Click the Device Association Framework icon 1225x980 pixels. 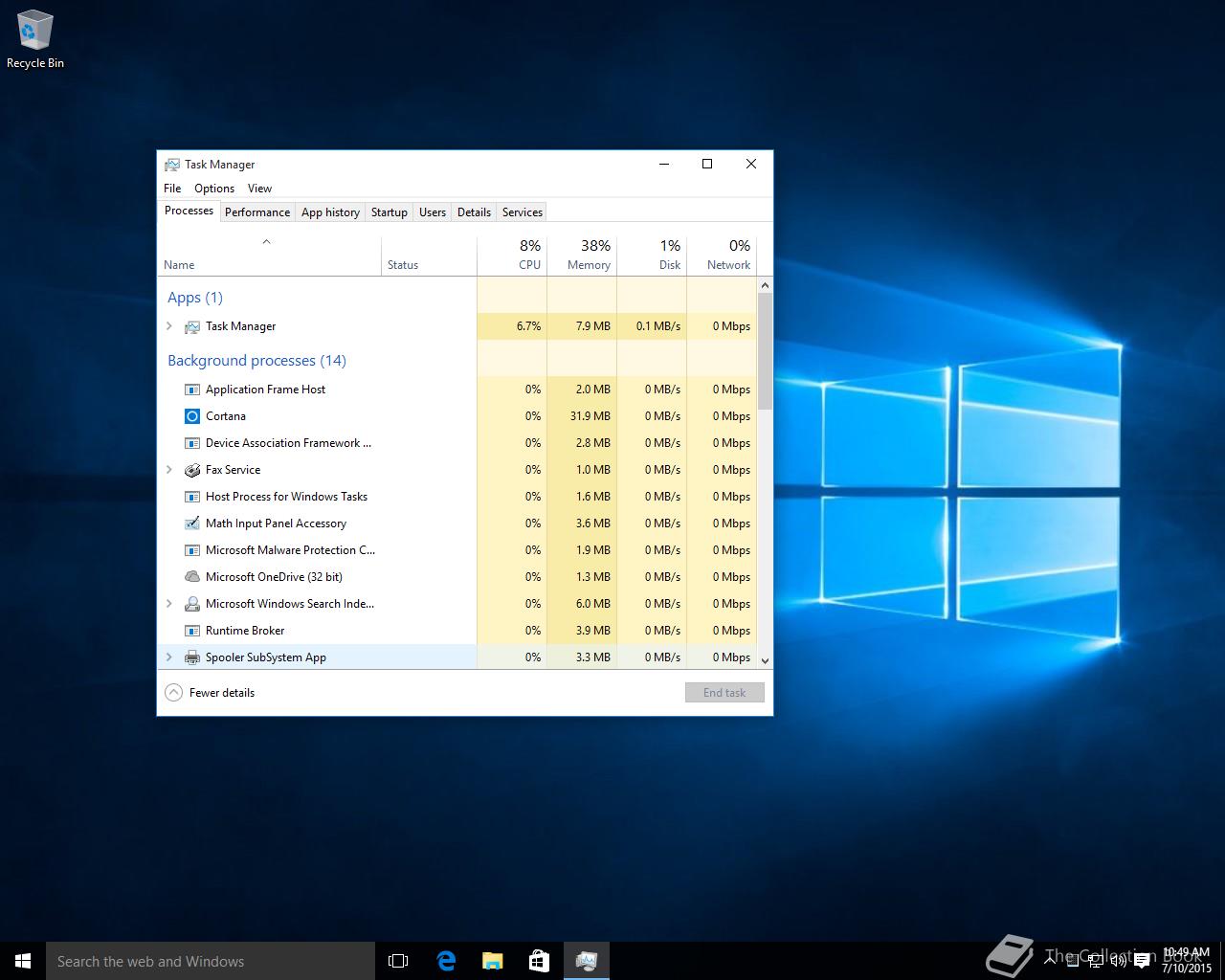pyautogui.click(x=192, y=443)
